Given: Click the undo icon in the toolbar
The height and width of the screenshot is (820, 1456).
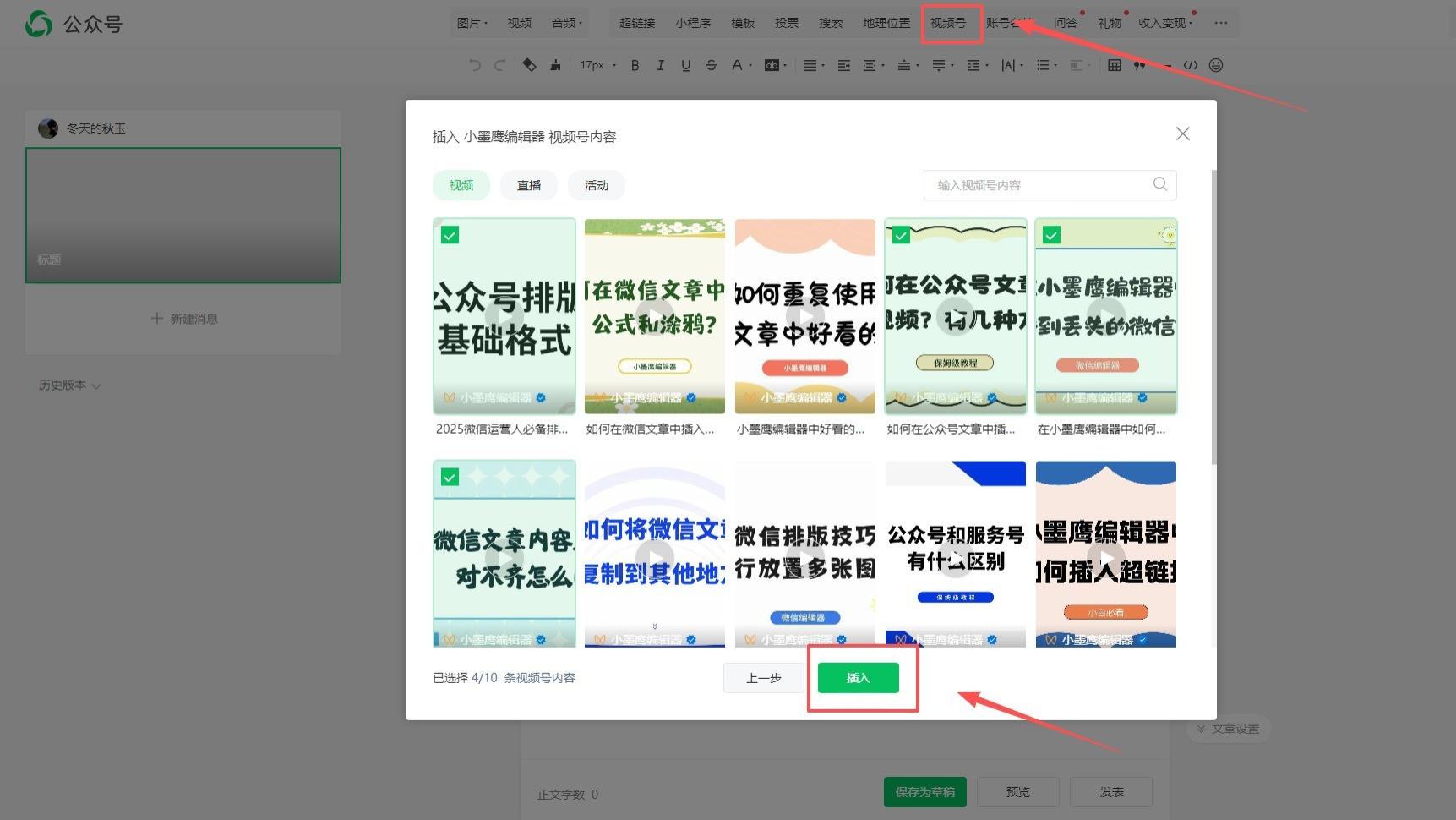Looking at the screenshot, I should coord(474,65).
